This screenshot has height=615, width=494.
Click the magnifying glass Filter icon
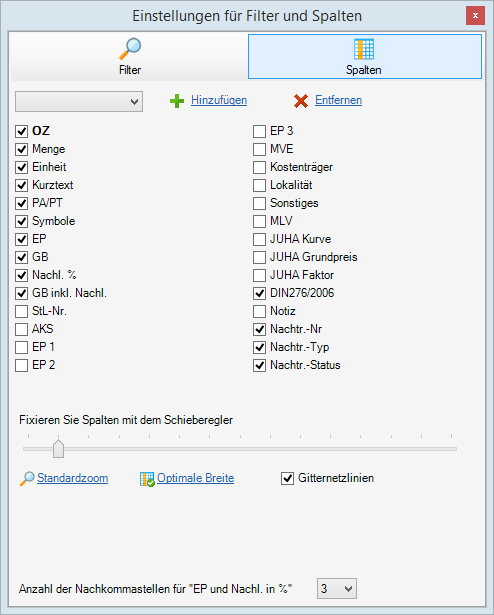click(x=130, y=48)
